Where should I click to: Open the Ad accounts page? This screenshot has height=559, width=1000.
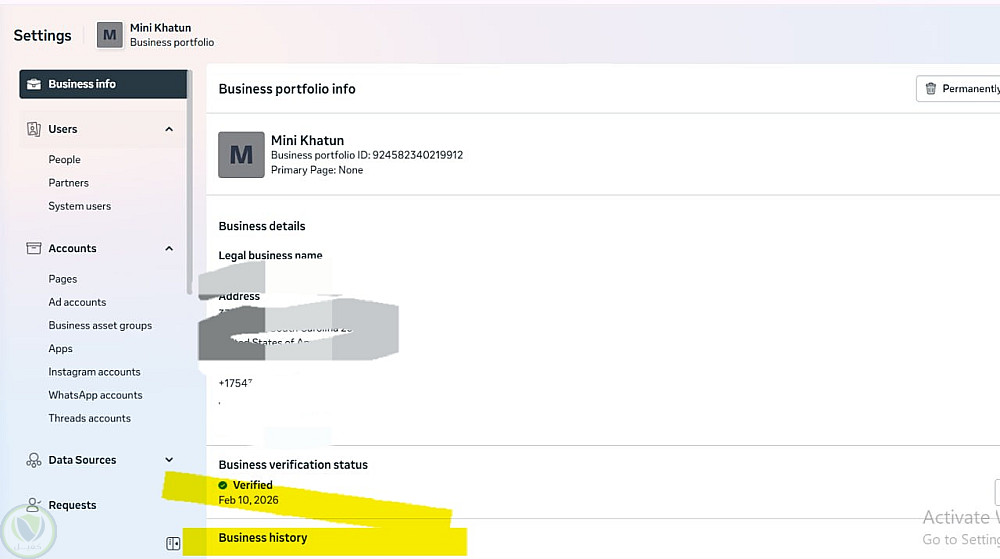click(x=77, y=302)
